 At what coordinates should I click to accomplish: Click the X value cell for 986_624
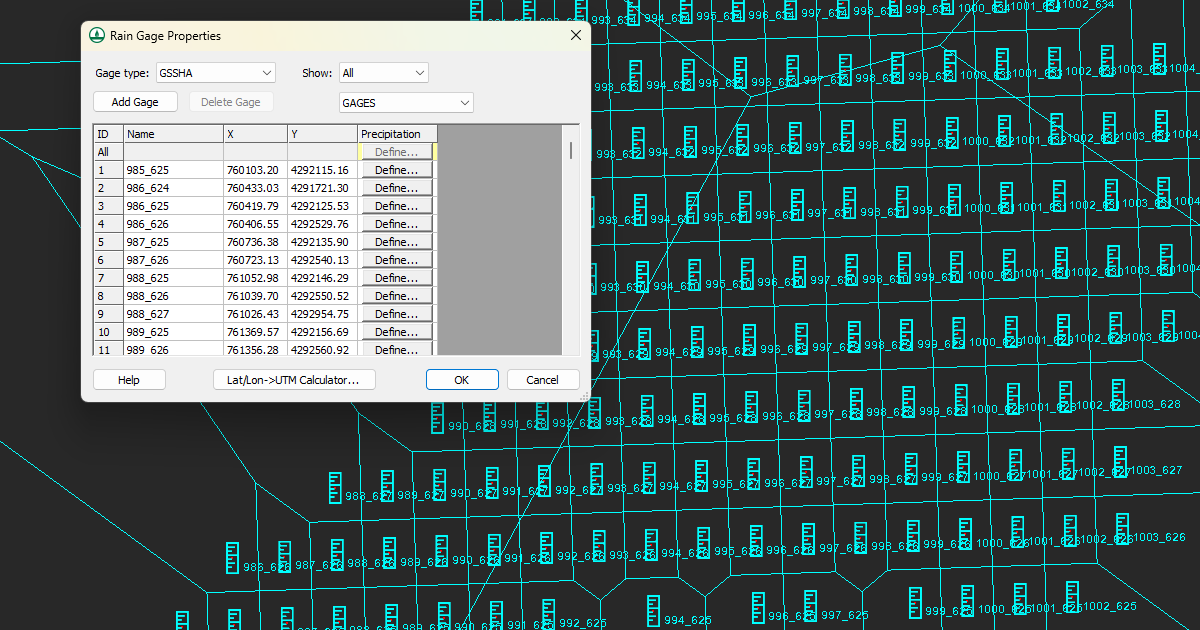tap(255, 188)
